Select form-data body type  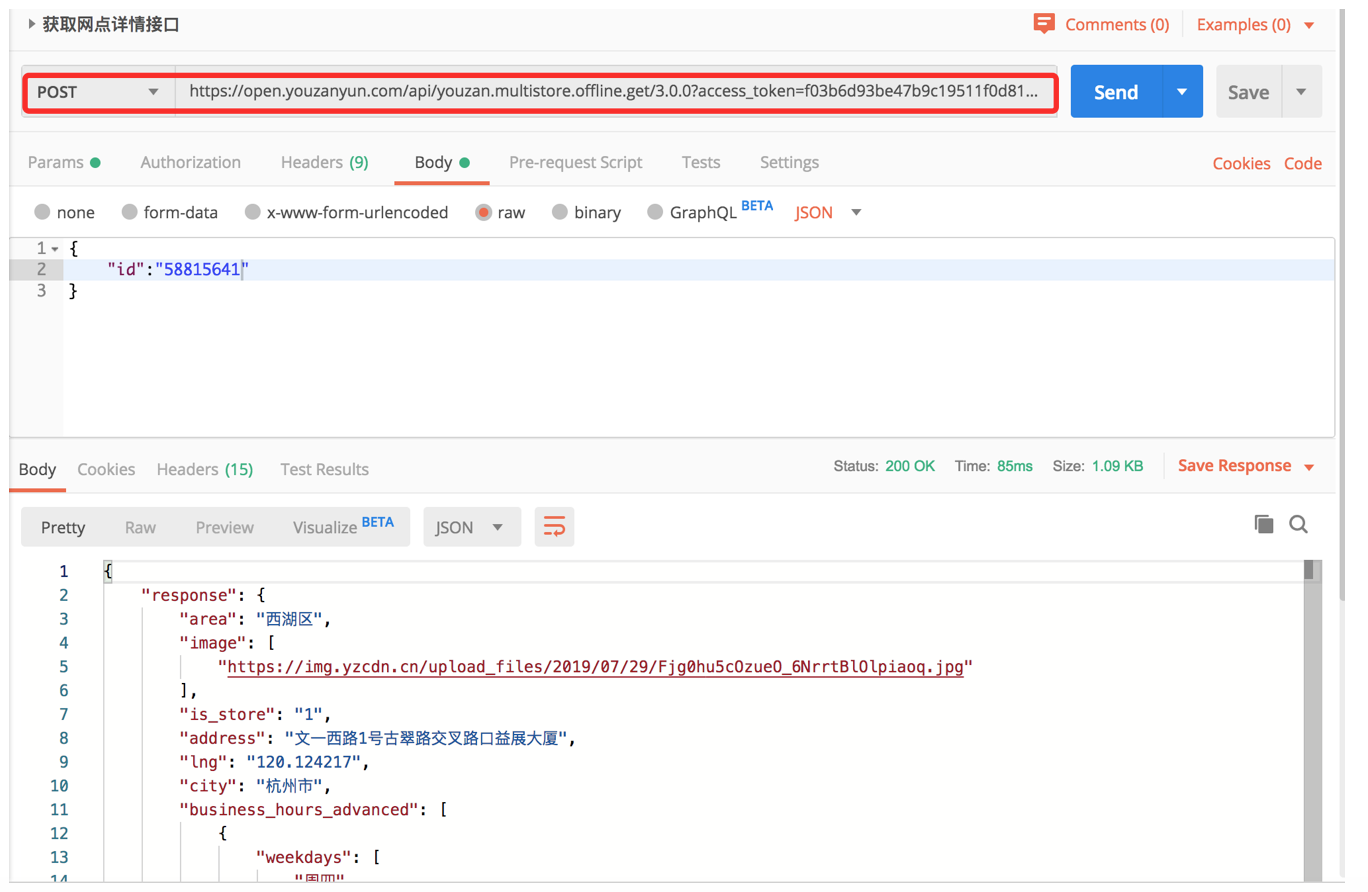click(129, 212)
